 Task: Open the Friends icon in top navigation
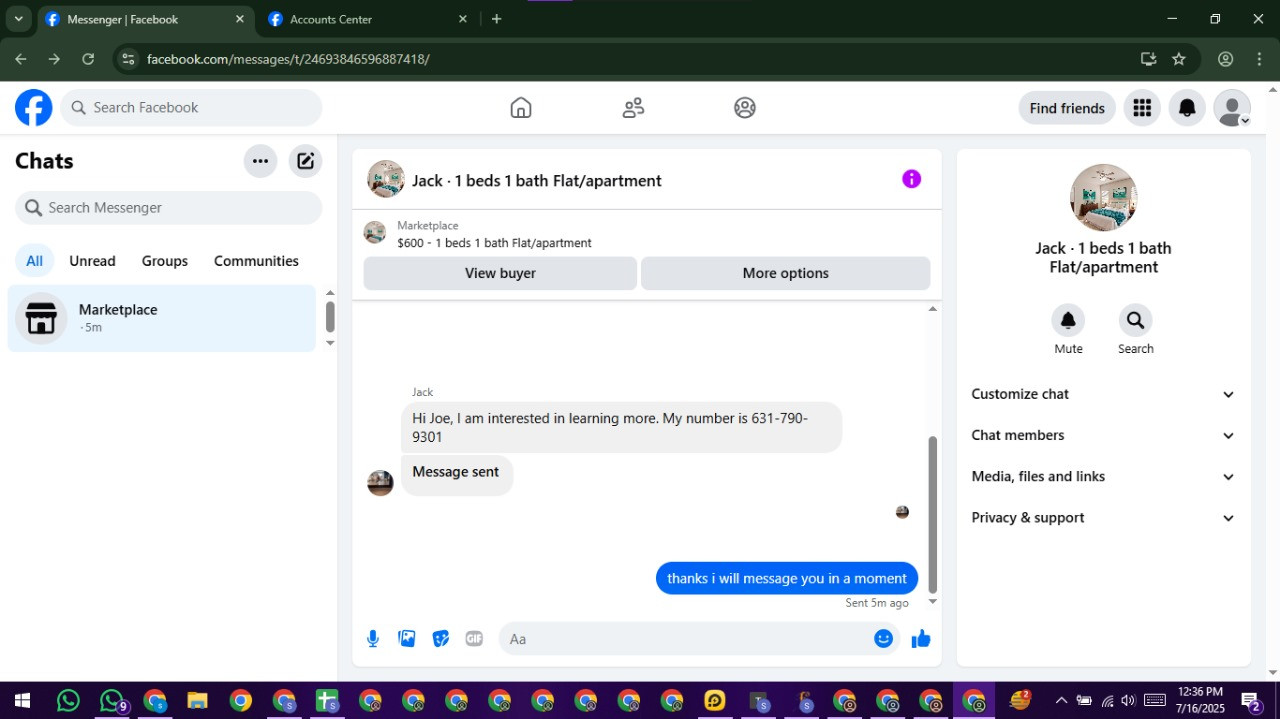(x=633, y=108)
